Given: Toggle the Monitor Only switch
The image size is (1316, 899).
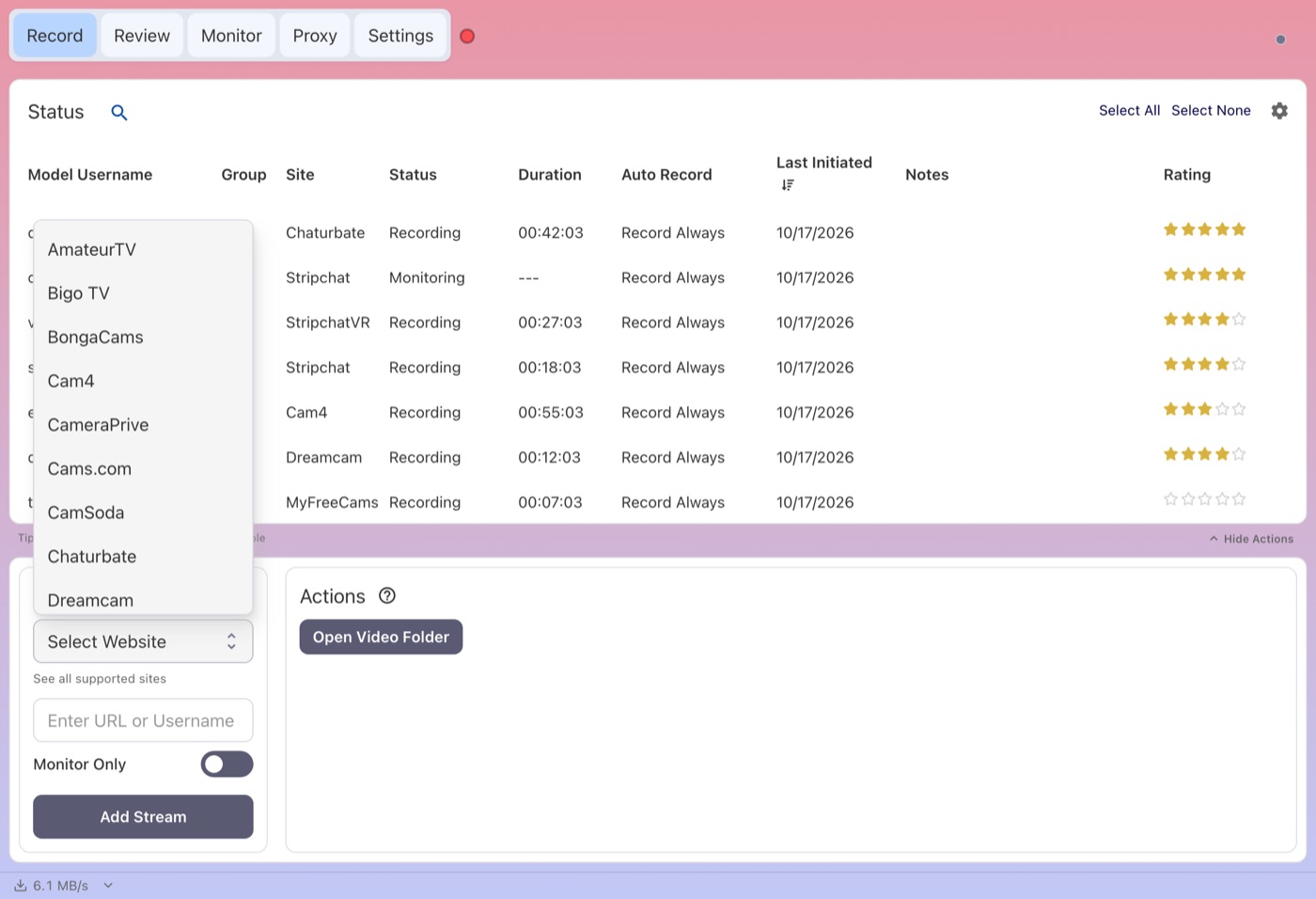Looking at the screenshot, I should tap(227, 765).
